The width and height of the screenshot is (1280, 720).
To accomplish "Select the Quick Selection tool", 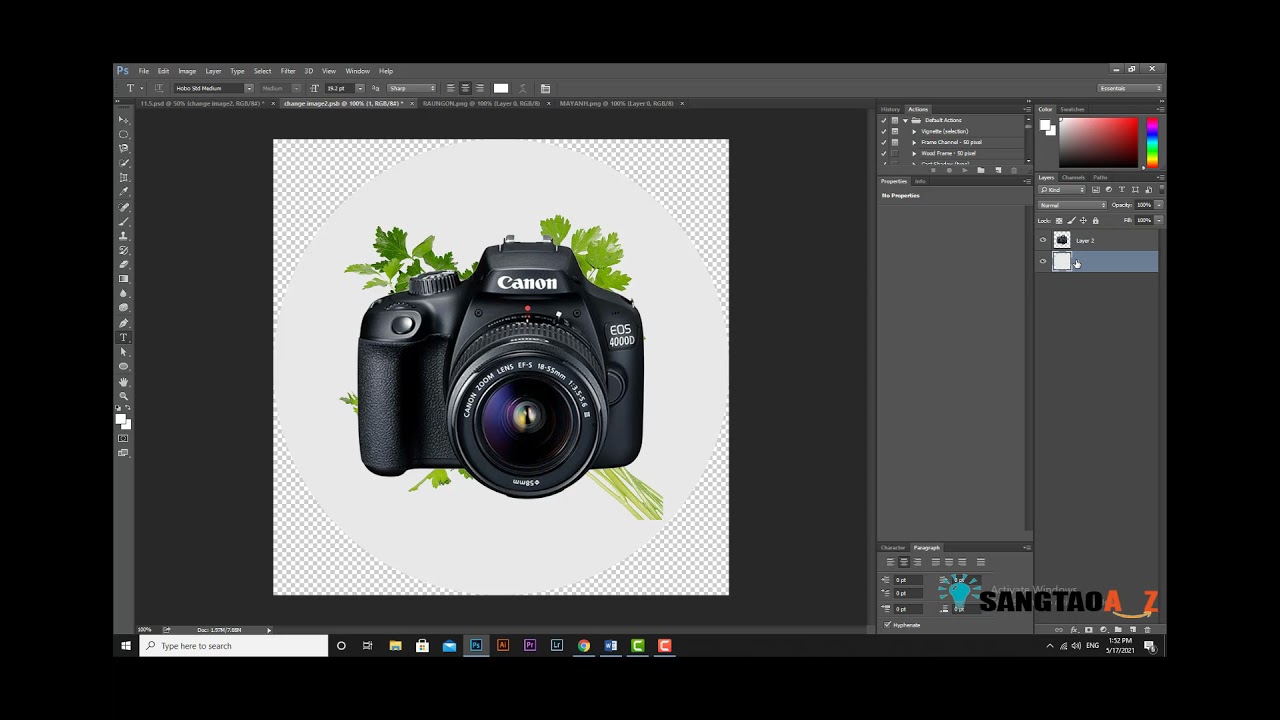I will (124, 161).
